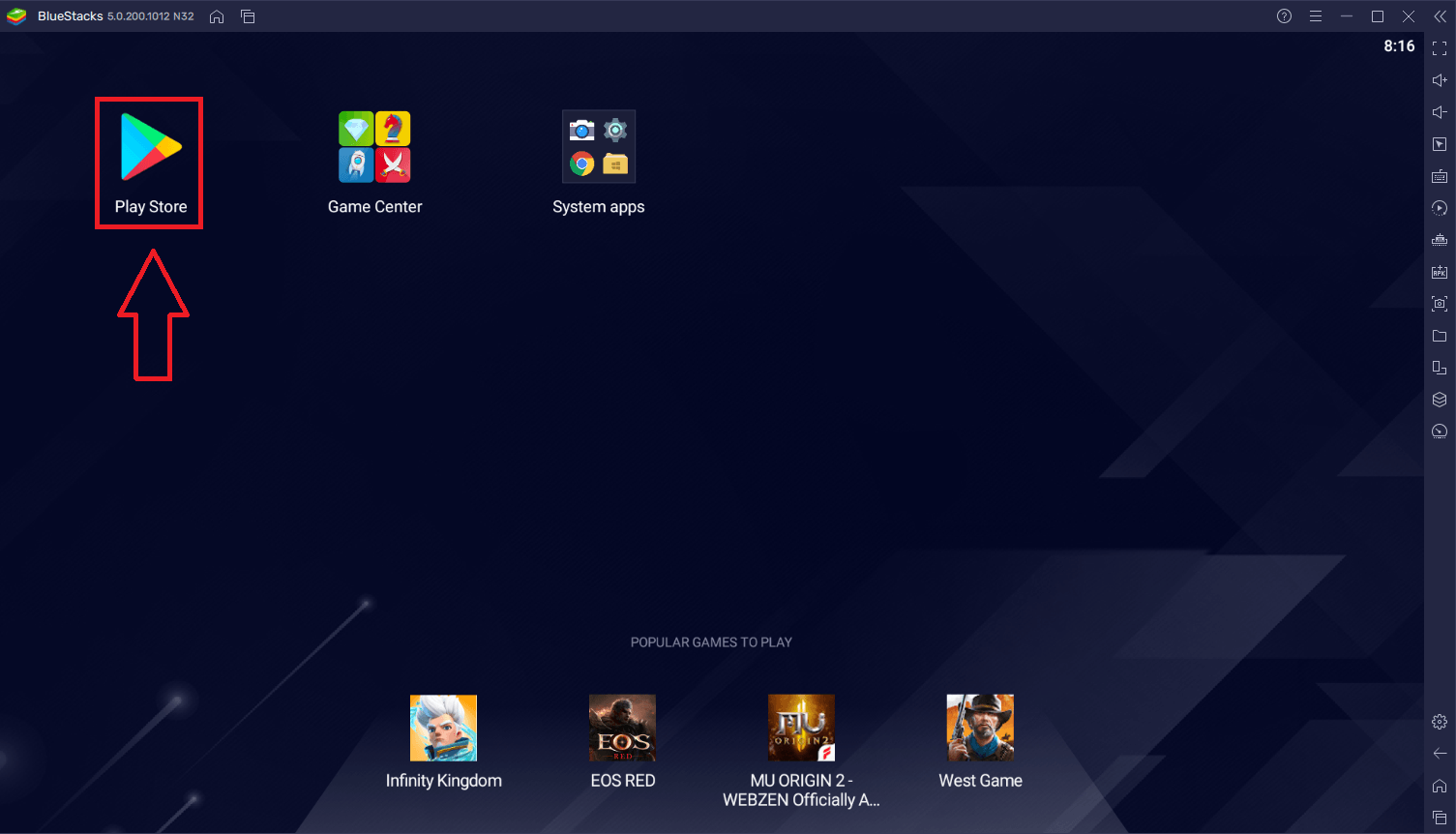Open the hamburger menu in the title bar

coord(1316,16)
